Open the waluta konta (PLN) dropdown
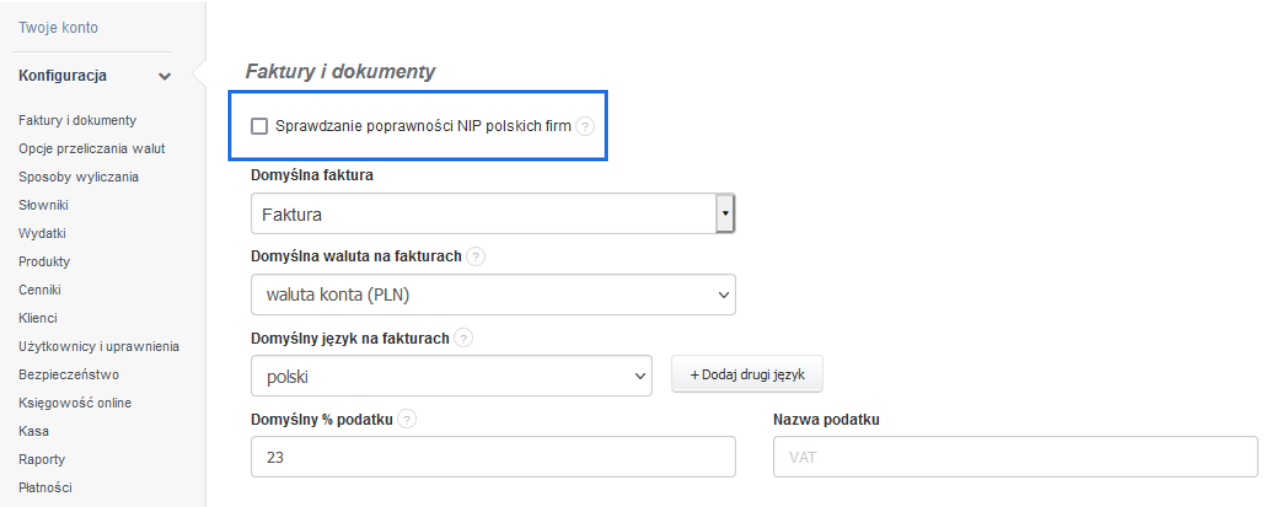 492,295
